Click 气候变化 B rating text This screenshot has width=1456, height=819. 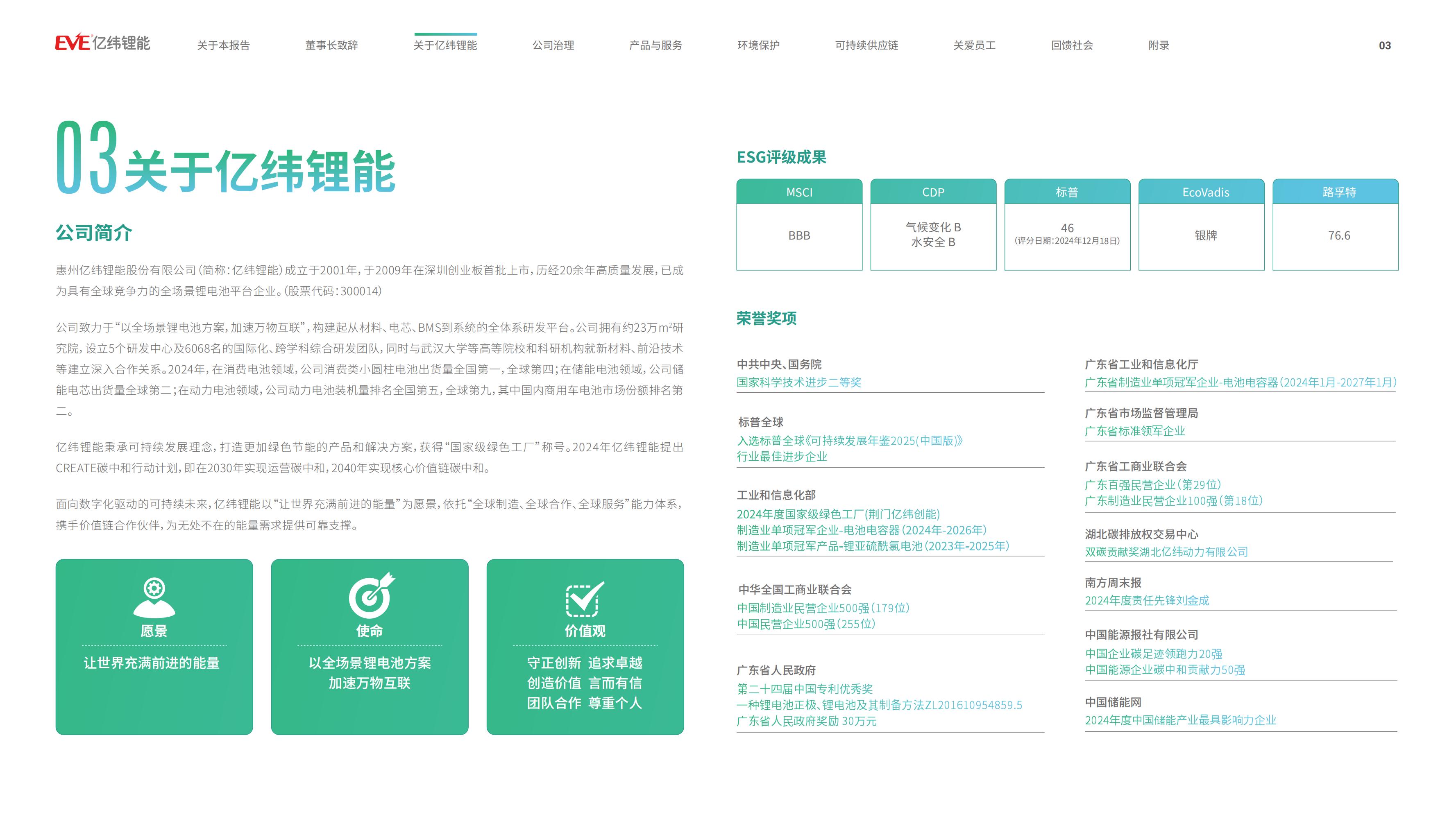point(933,227)
